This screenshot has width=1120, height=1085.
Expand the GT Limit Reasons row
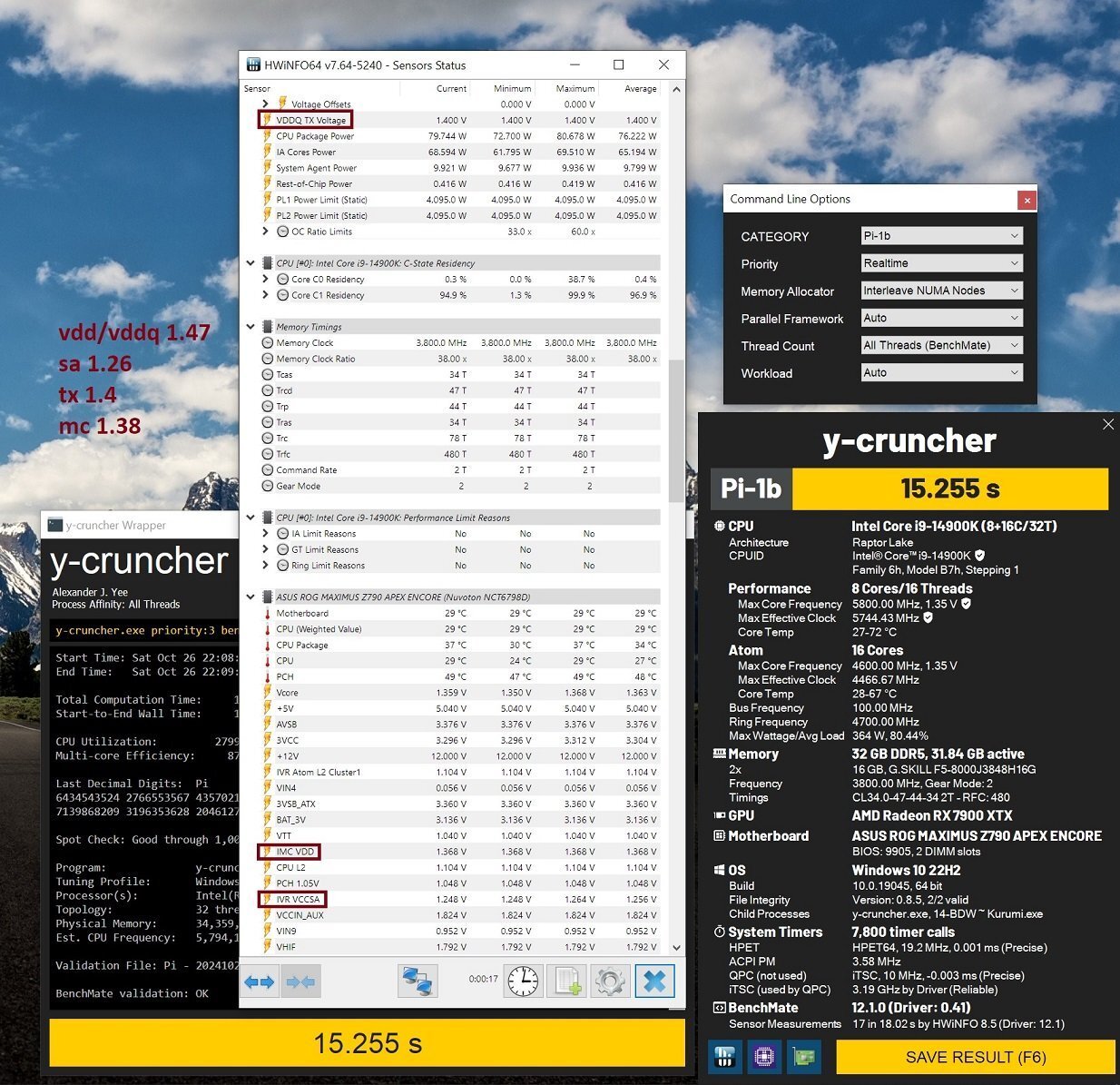click(265, 549)
